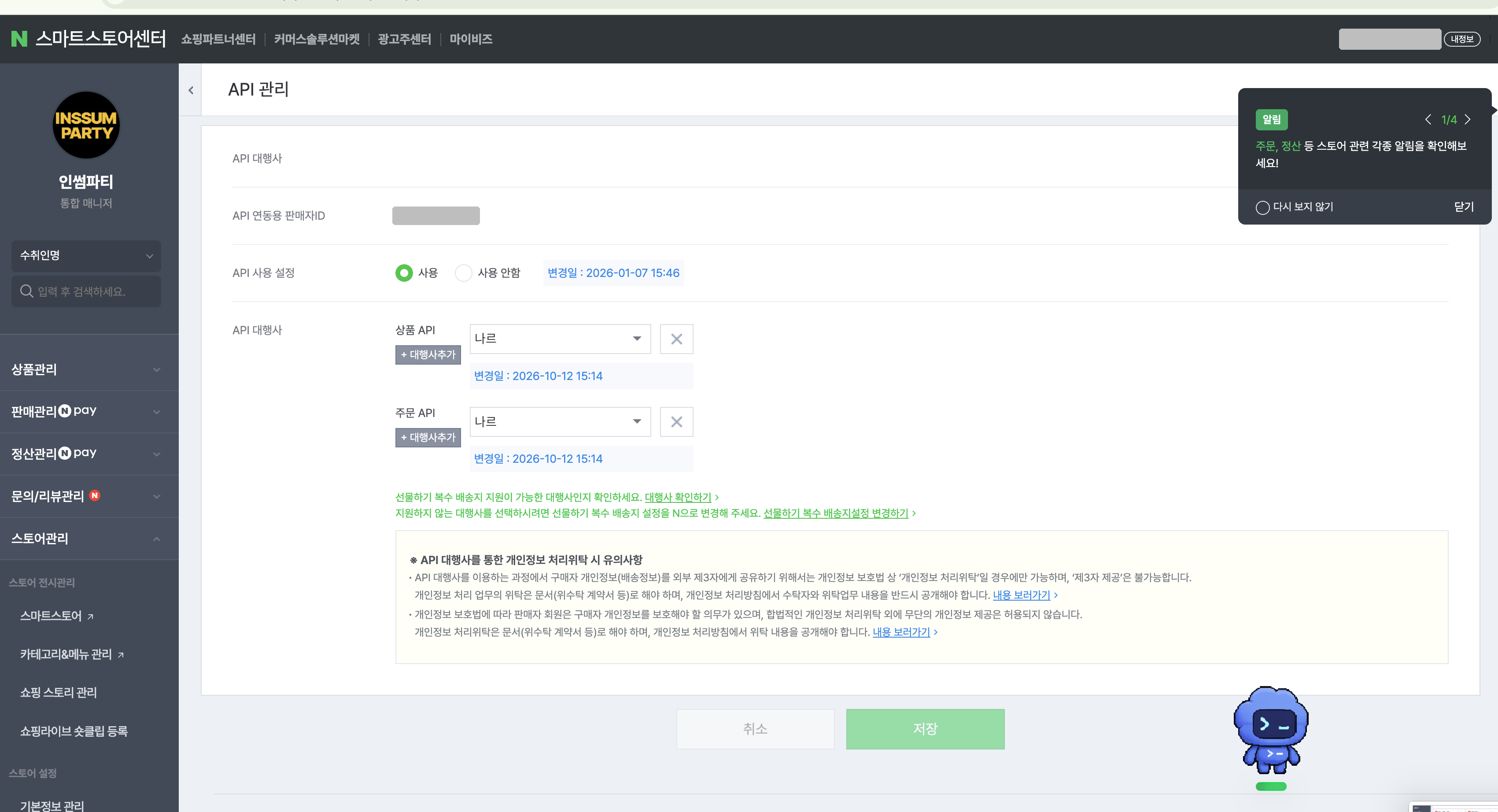Open 스마트스토어 external link in sidebar

pyautogui.click(x=57, y=616)
